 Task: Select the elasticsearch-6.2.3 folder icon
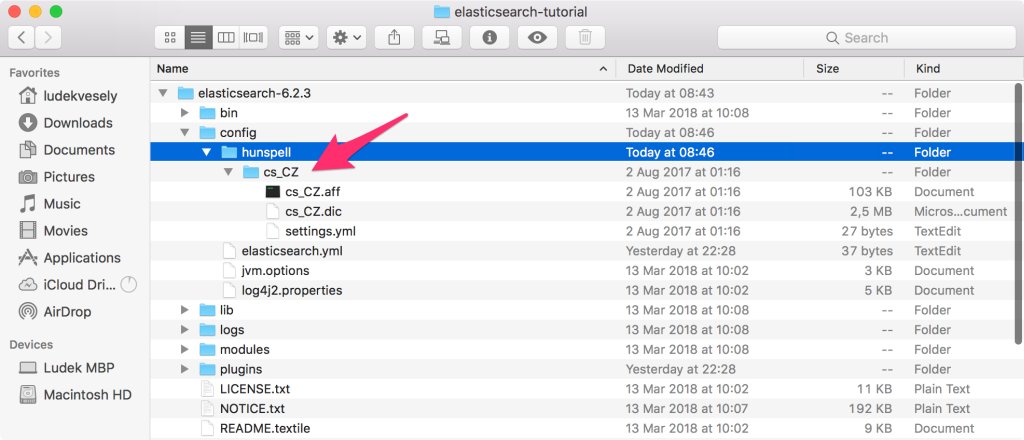click(x=185, y=93)
